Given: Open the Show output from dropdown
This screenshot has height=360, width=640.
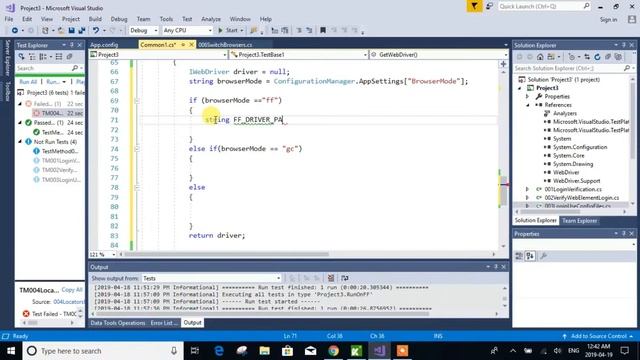Looking at the screenshot, I should pos(211,278).
